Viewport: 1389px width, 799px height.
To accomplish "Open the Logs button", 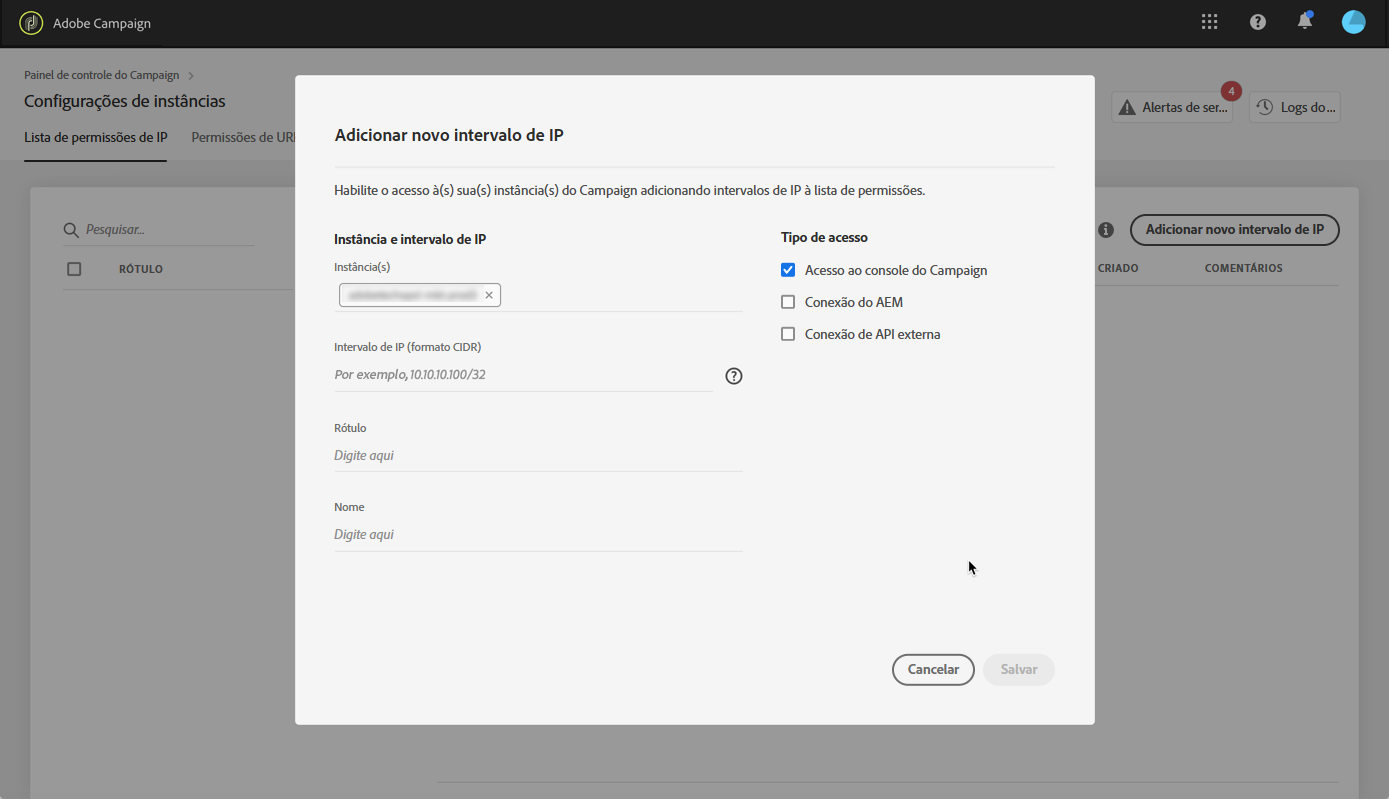I will click(1294, 107).
